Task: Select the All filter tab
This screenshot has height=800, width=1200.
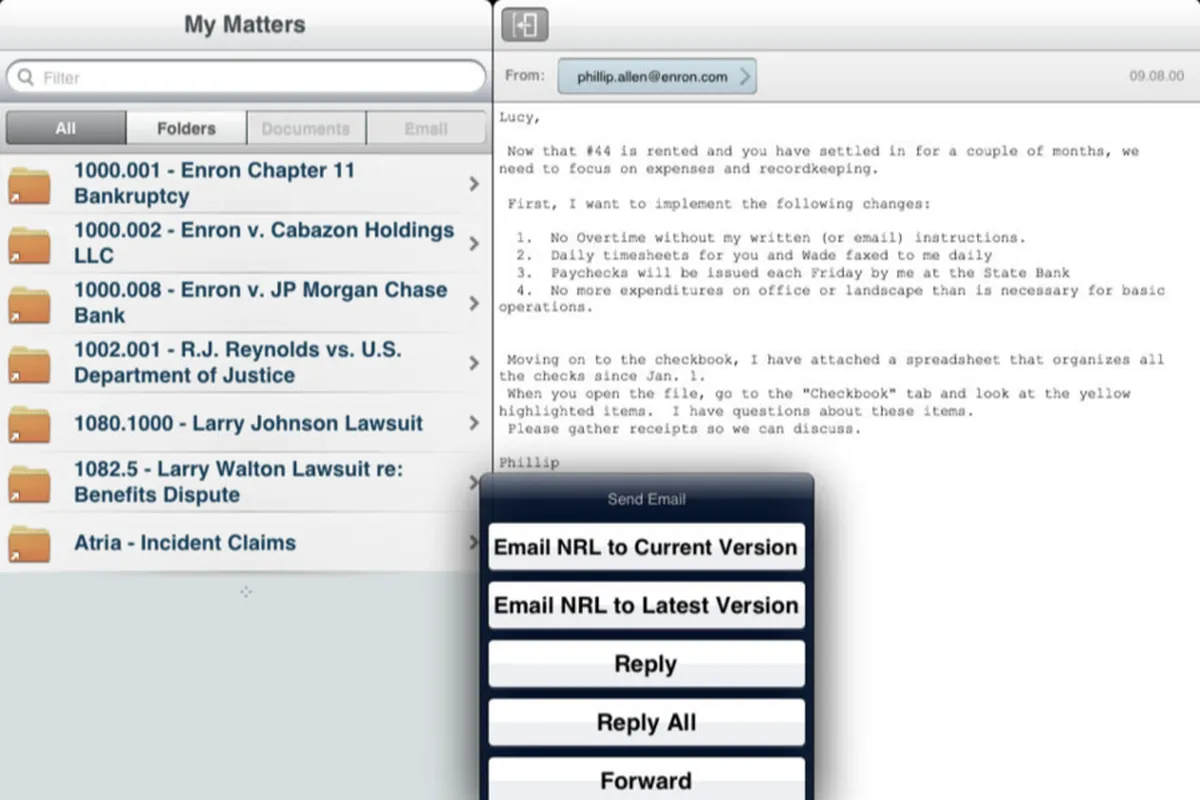Action: [66, 128]
